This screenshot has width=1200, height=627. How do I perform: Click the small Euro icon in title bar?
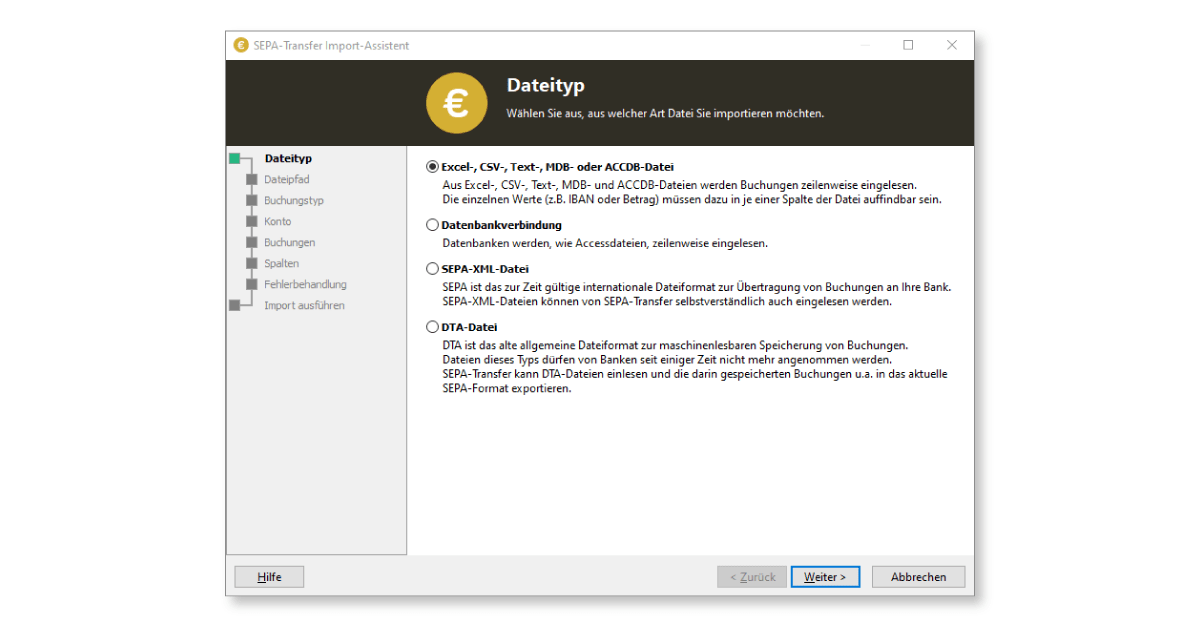[241, 45]
